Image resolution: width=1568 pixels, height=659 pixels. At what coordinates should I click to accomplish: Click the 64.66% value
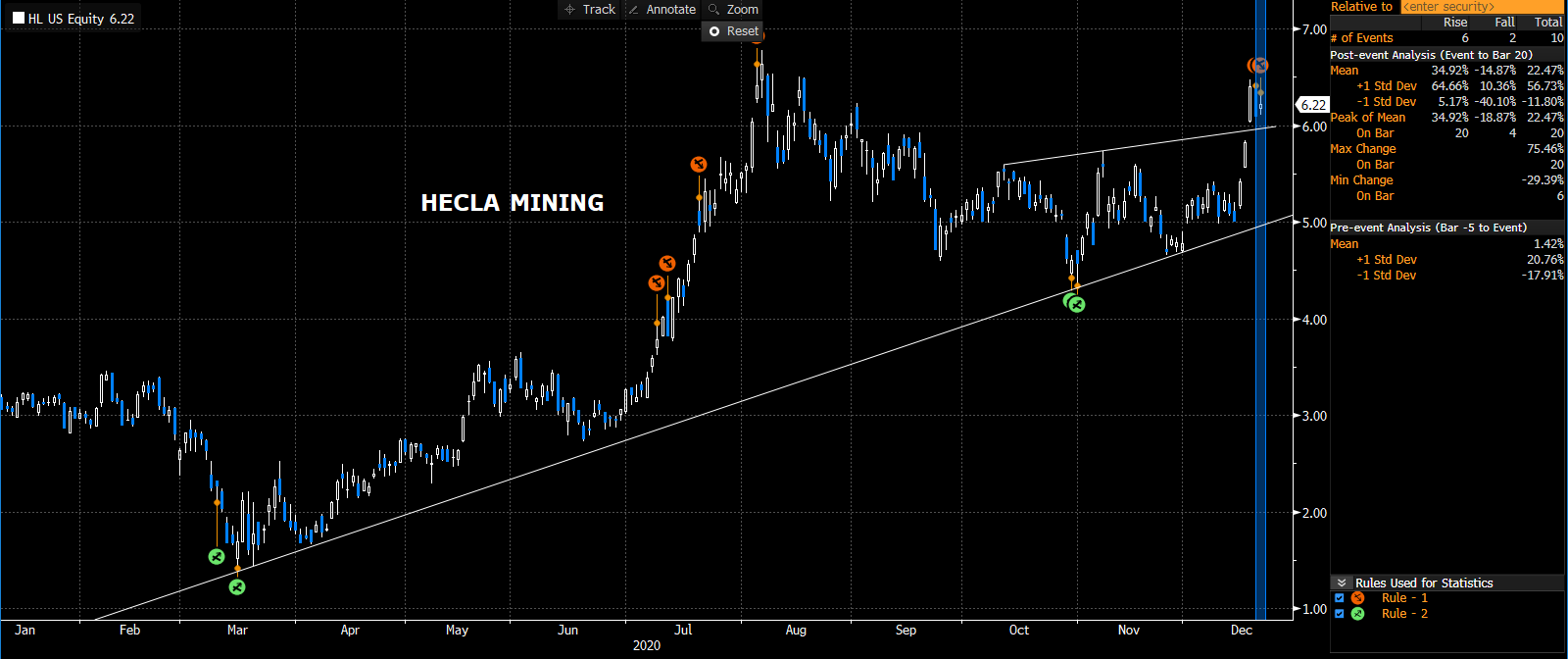tap(1449, 86)
